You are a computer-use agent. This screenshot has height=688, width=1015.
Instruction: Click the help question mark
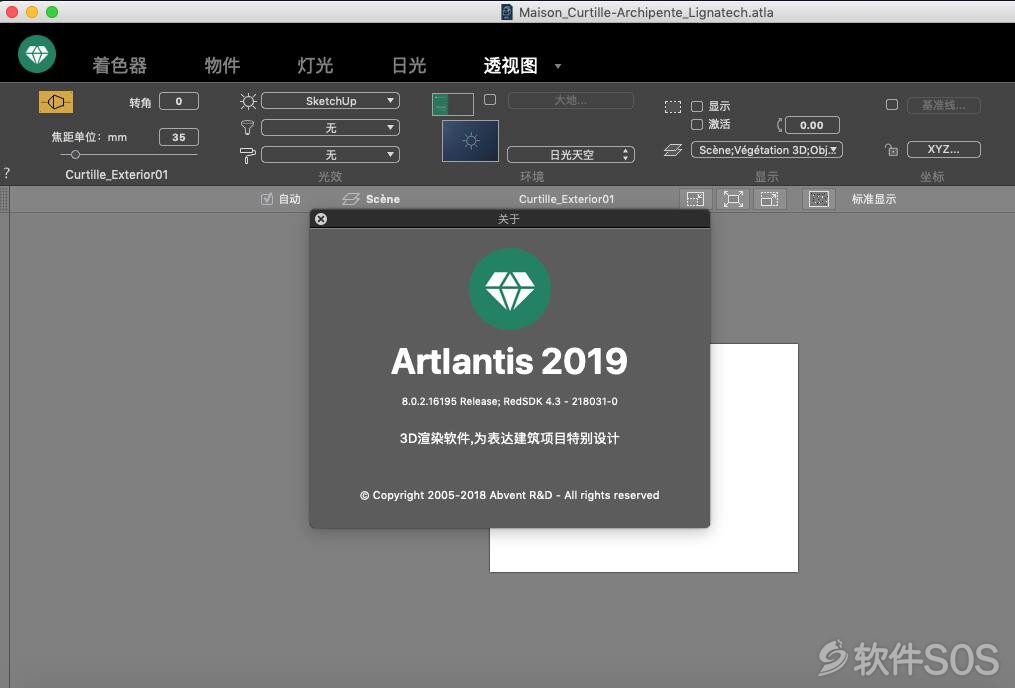[x=6, y=173]
